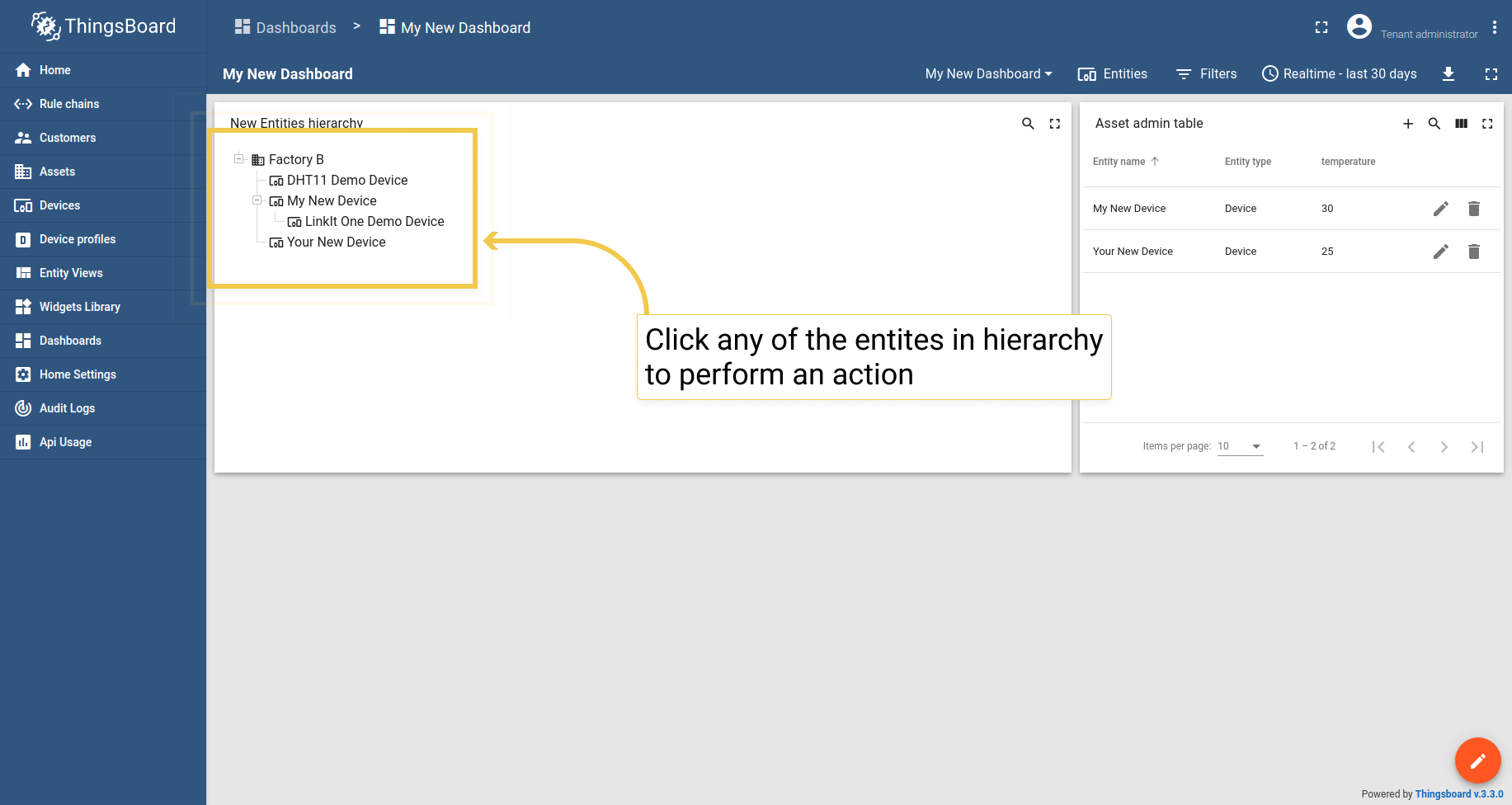The height and width of the screenshot is (805, 1512).
Task: Edit Your New Device row
Action: click(x=1441, y=252)
